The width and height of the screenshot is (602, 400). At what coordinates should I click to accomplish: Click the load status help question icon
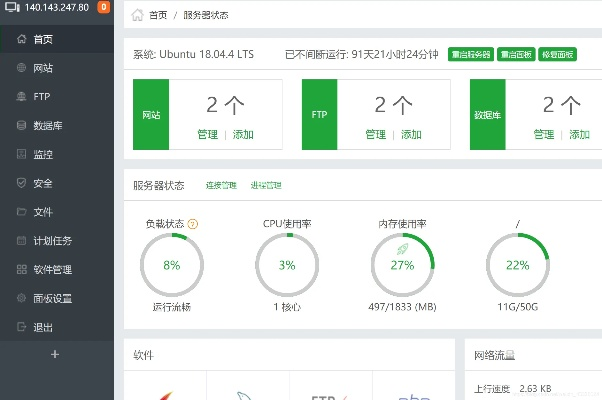(x=193, y=224)
